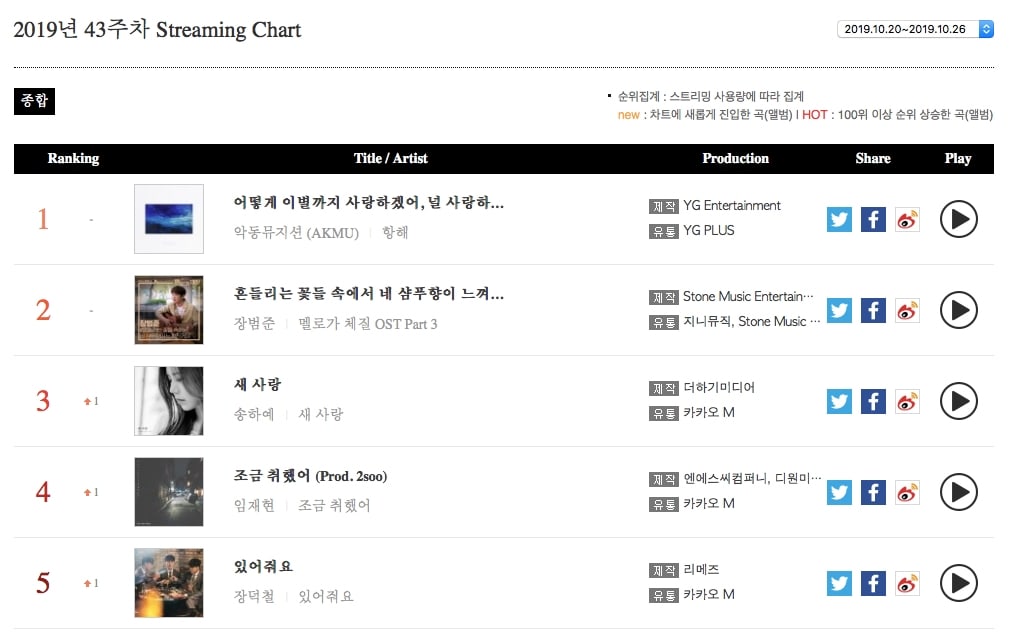Image resolution: width=1020 pixels, height=638 pixels.
Task: Share 조금 취했어 on Twitter
Action: [840, 492]
